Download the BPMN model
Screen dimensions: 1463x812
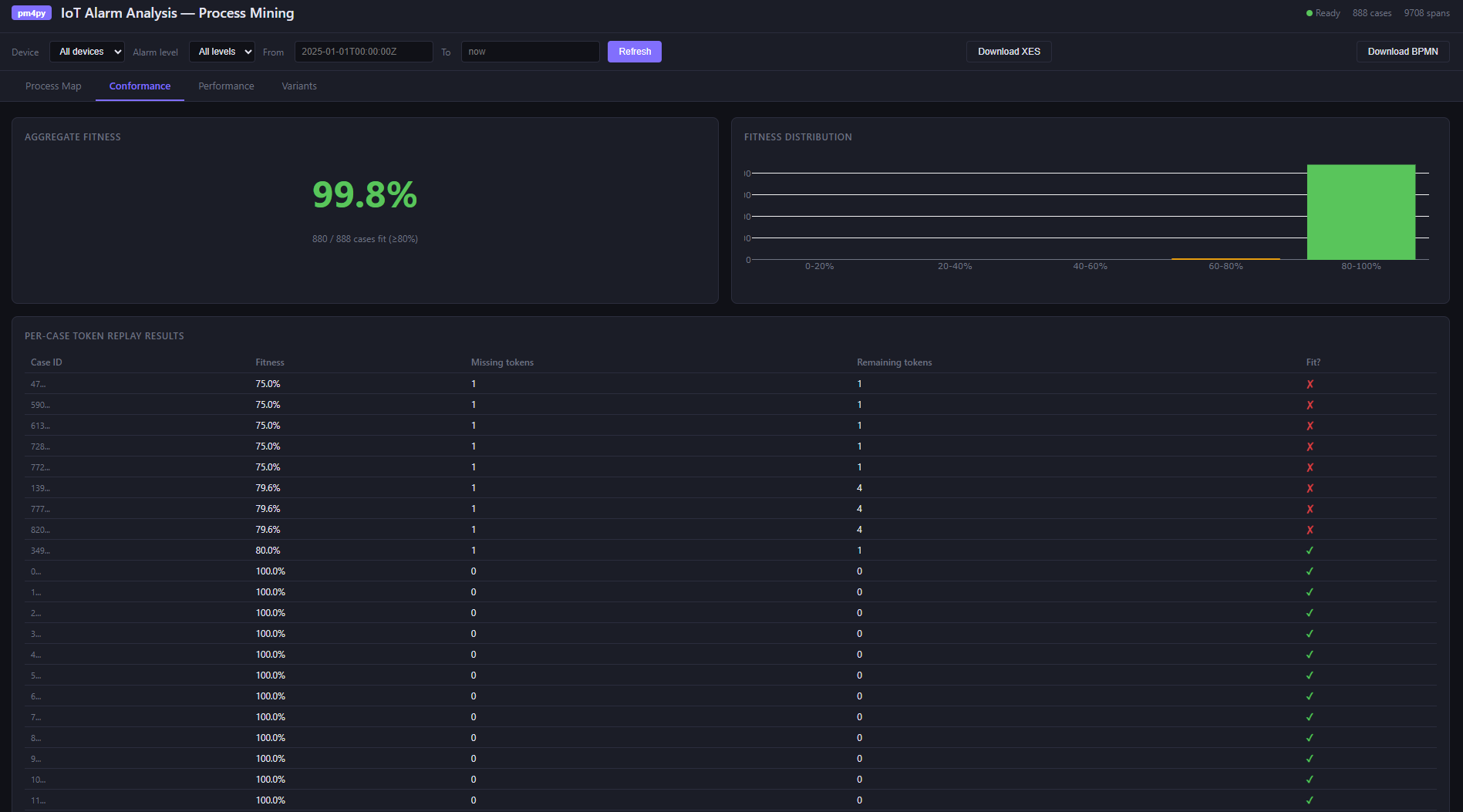[x=1403, y=52]
